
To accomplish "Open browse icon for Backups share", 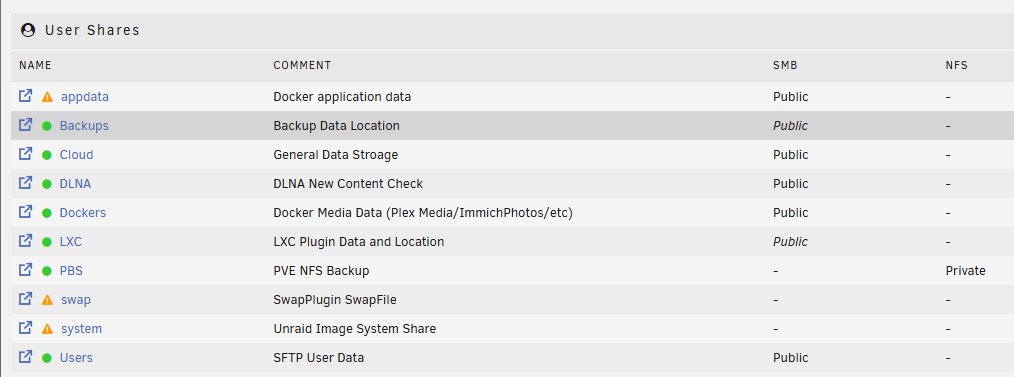I will tap(25, 125).
